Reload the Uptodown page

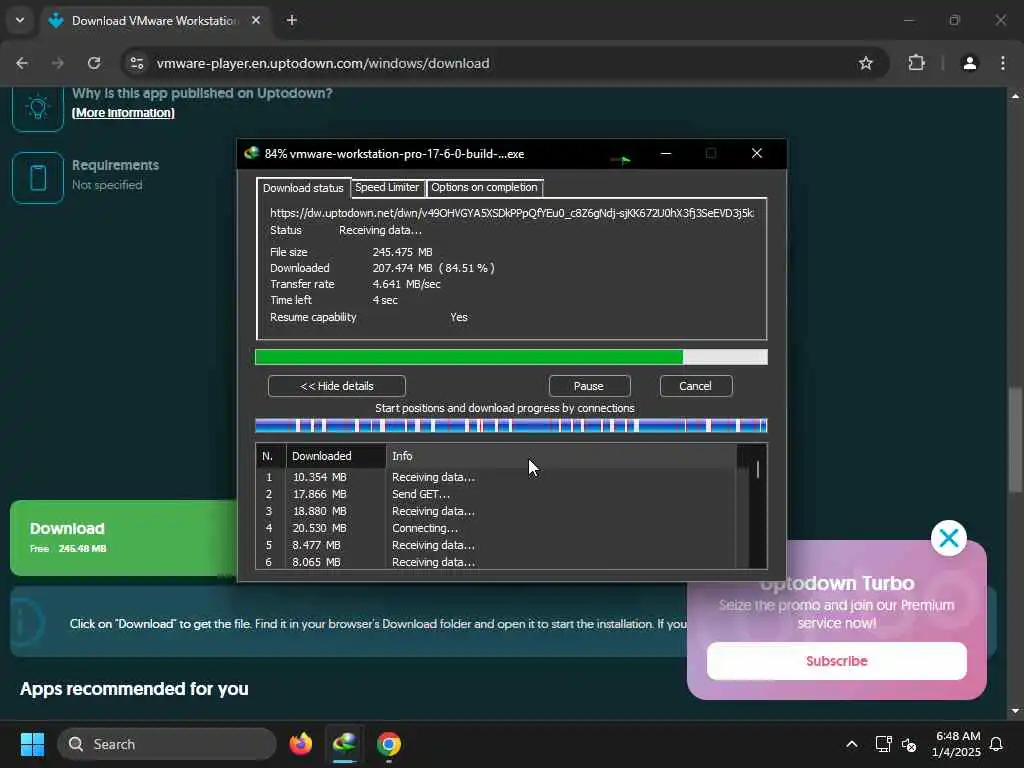click(x=94, y=63)
